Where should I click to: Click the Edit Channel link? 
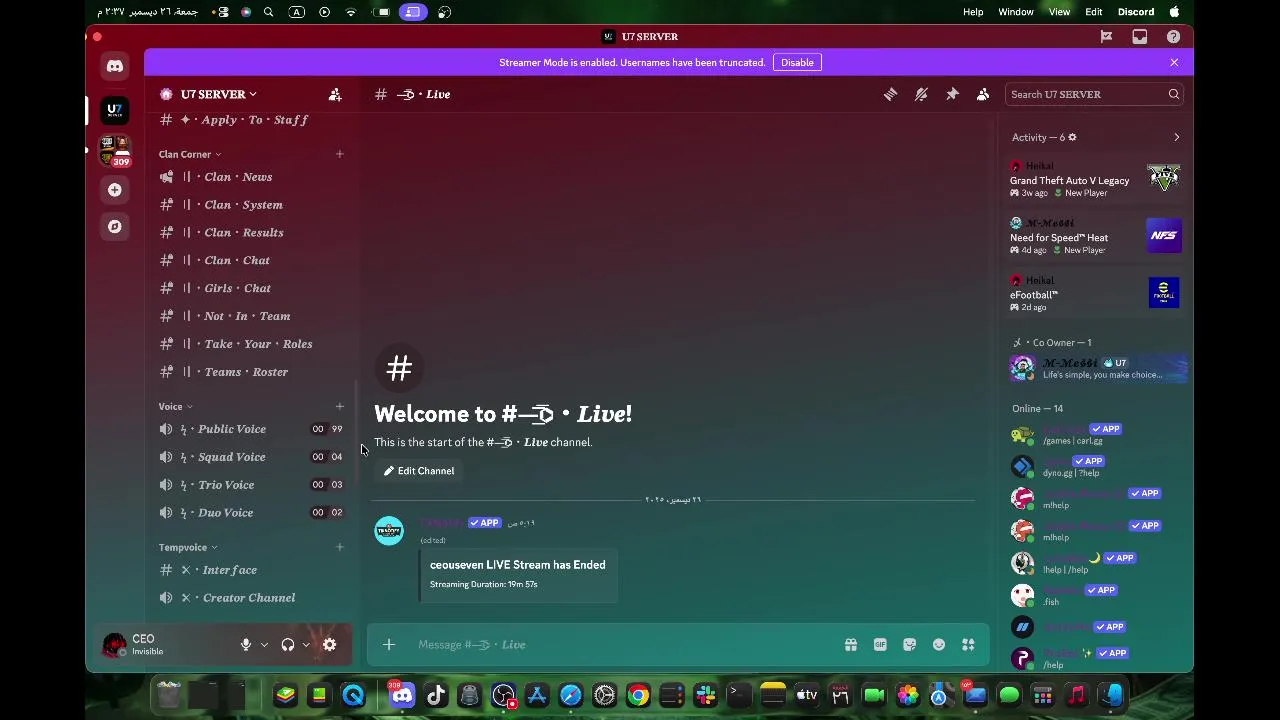[x=419, y=471]
